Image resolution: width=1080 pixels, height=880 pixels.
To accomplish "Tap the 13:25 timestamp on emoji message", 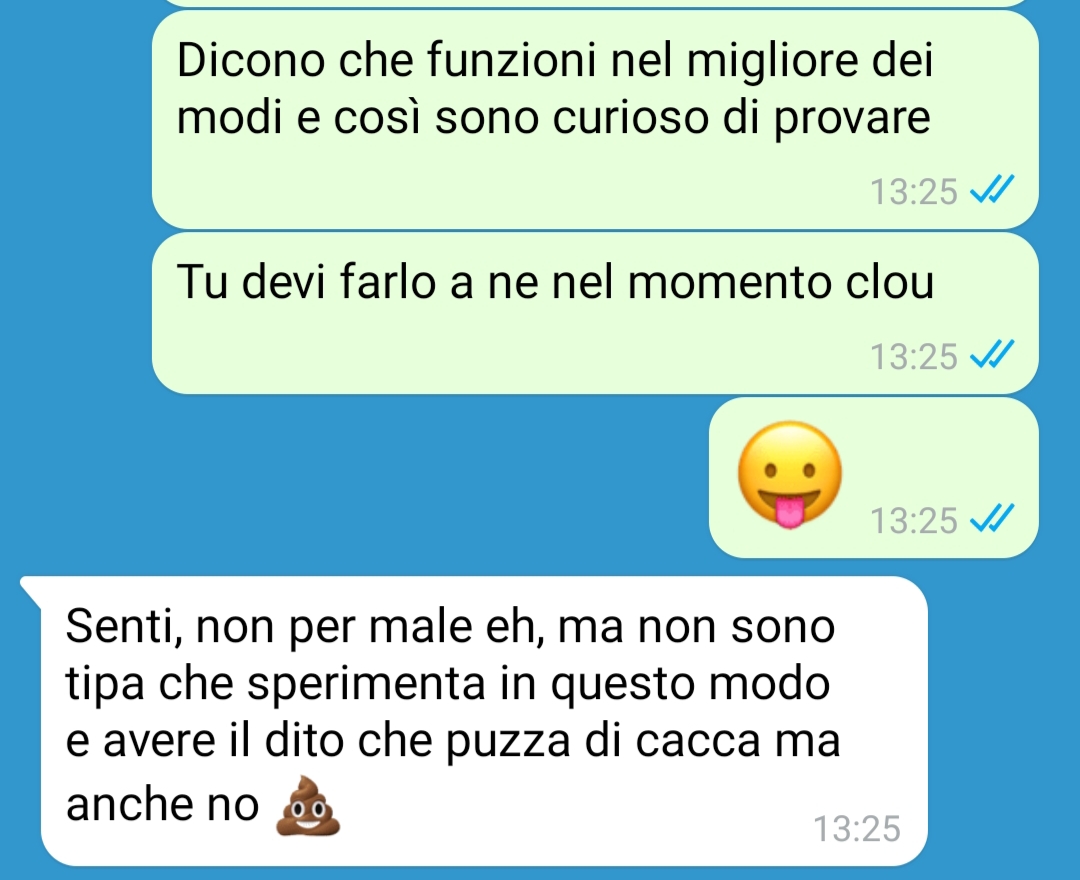I will click(913, 521).
